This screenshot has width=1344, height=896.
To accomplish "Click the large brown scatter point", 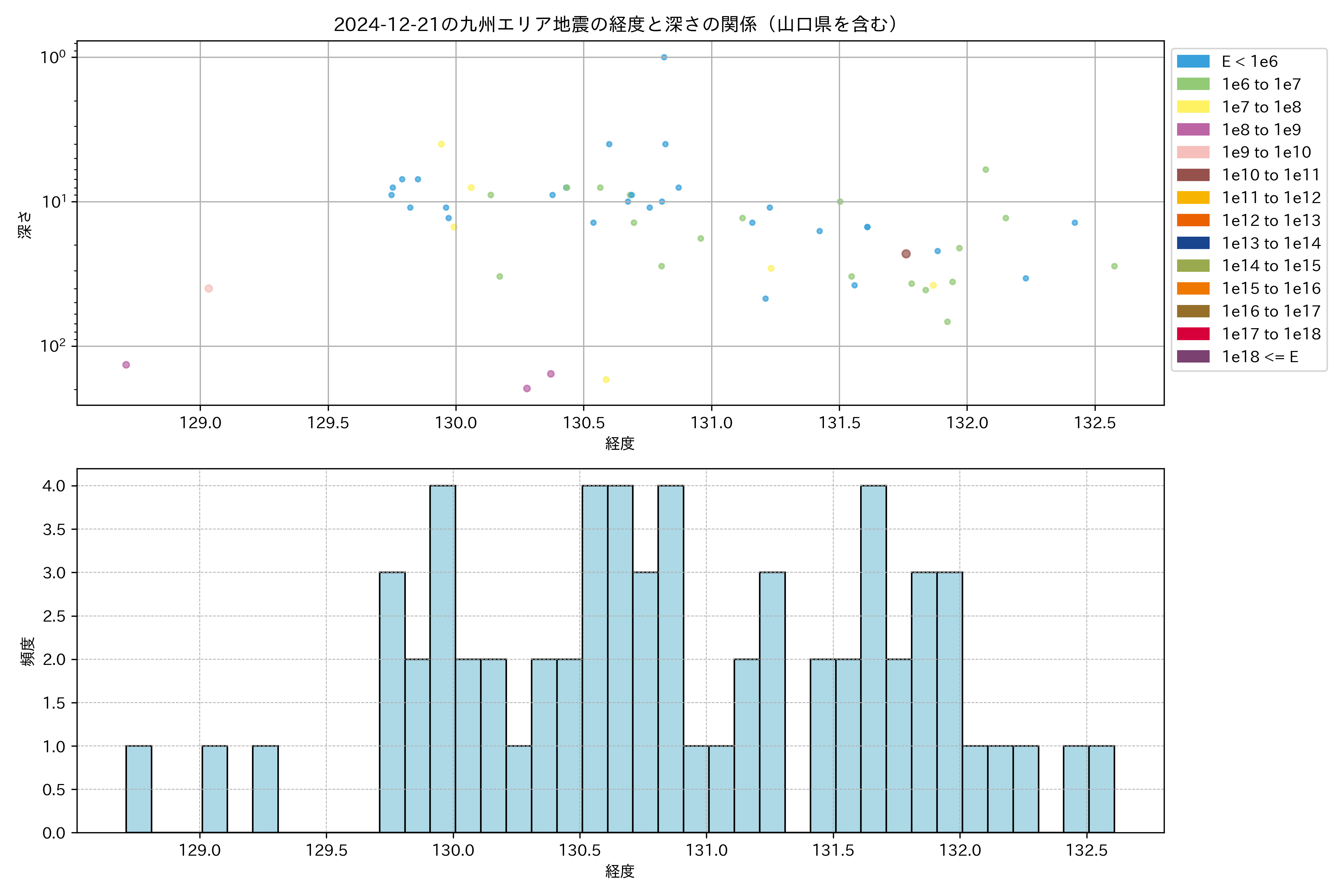I will [906, 254].
